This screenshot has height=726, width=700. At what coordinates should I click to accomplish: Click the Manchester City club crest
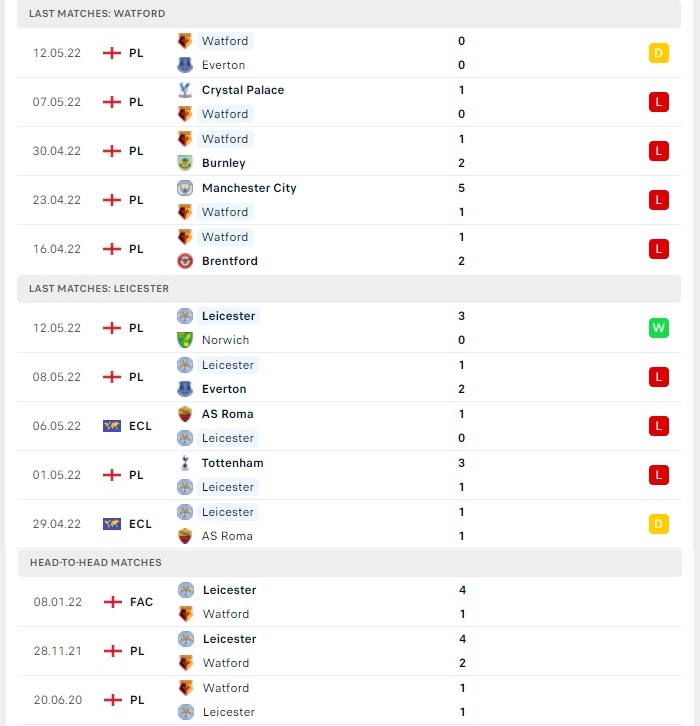185,188
